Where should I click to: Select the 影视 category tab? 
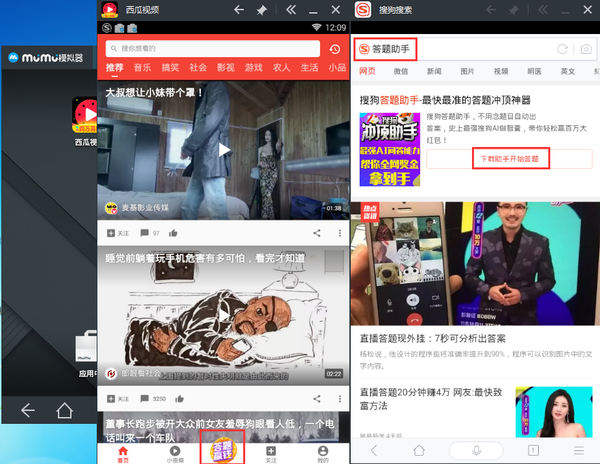click(x=226, y=68)
